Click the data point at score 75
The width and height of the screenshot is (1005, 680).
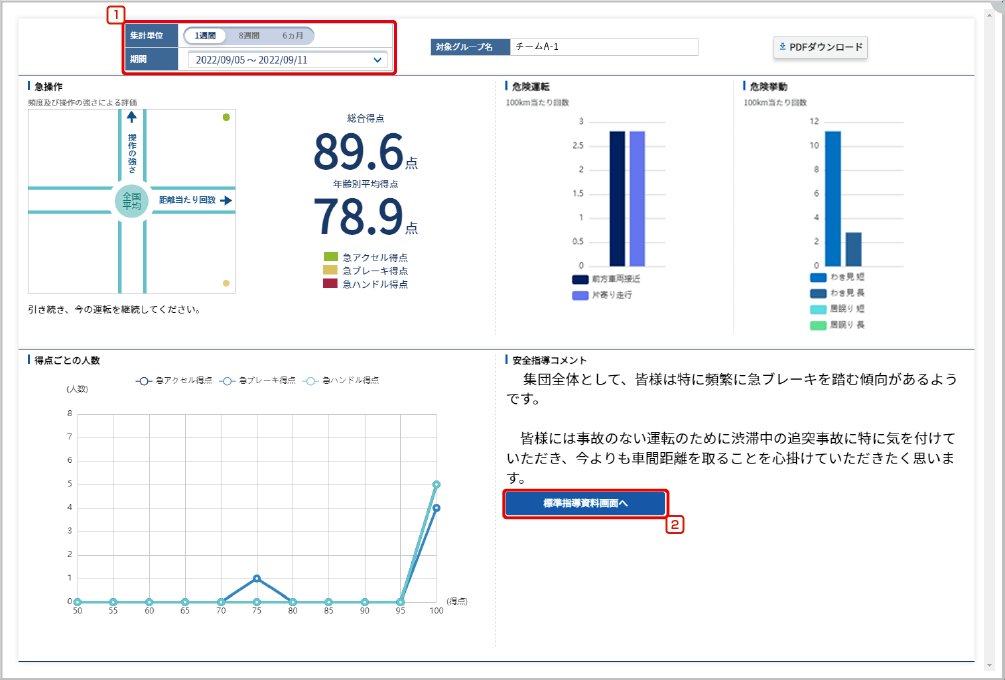point(257,579)
